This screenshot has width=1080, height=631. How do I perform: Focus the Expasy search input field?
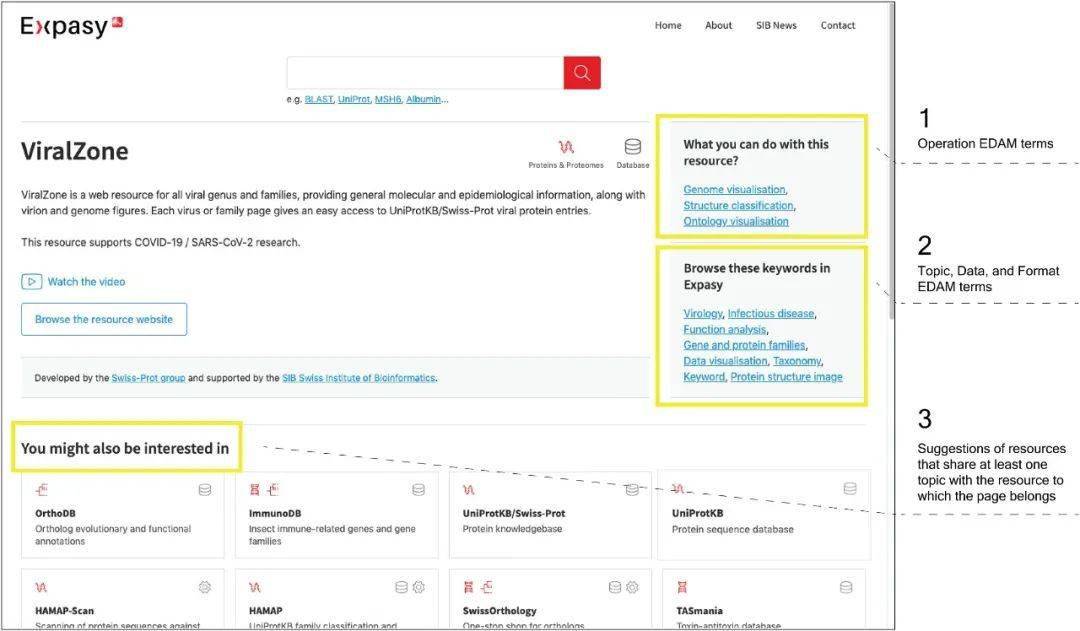[x=425, y=73]
